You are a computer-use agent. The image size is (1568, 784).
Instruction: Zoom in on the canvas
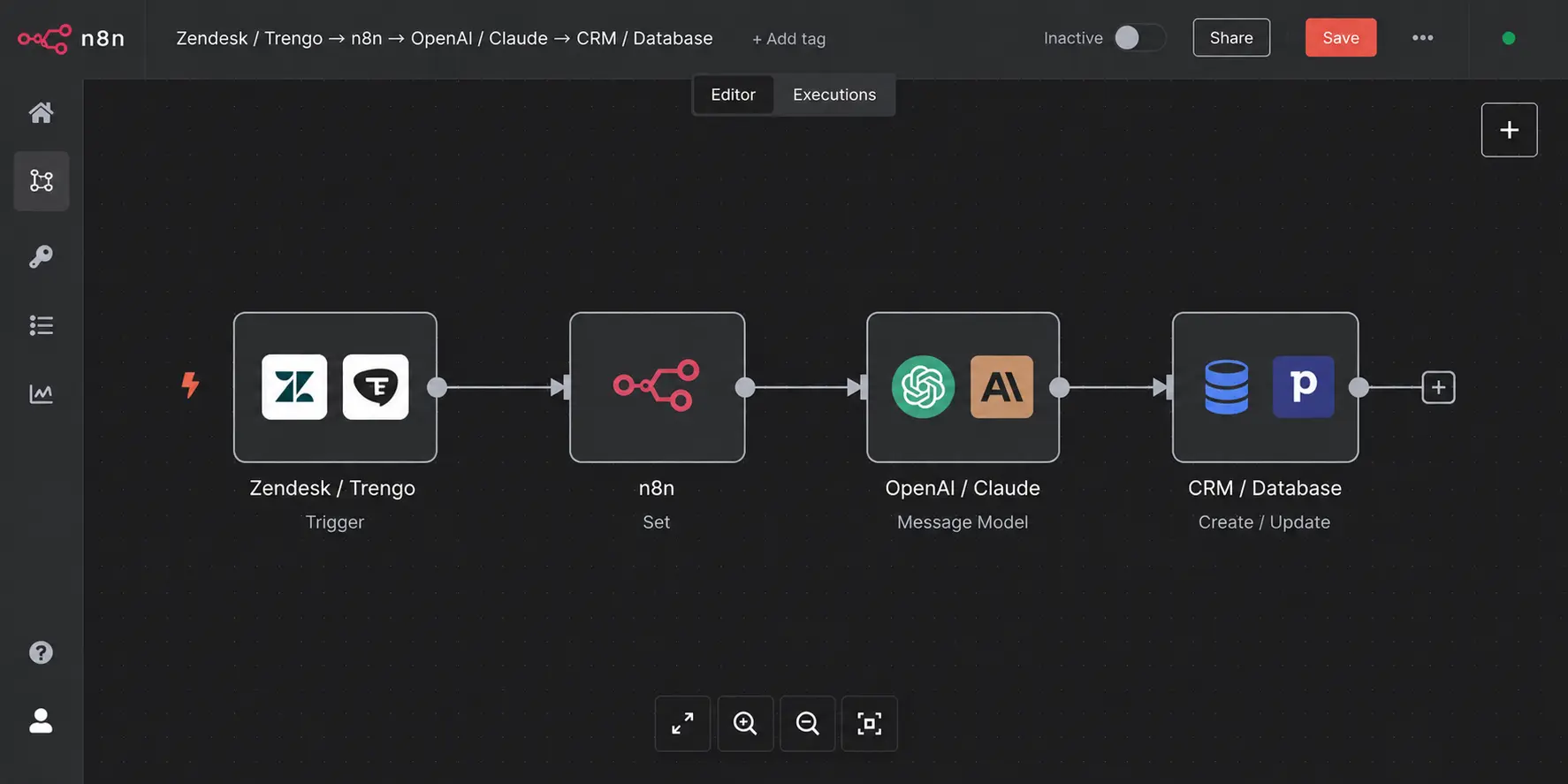(745, 724)
